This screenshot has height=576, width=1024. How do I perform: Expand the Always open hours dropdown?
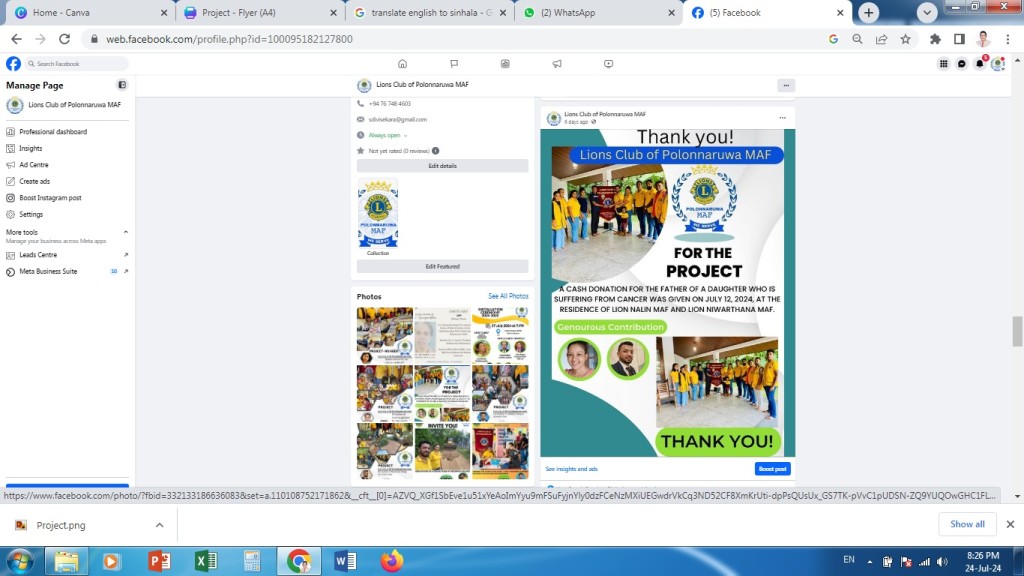(406, 135)
